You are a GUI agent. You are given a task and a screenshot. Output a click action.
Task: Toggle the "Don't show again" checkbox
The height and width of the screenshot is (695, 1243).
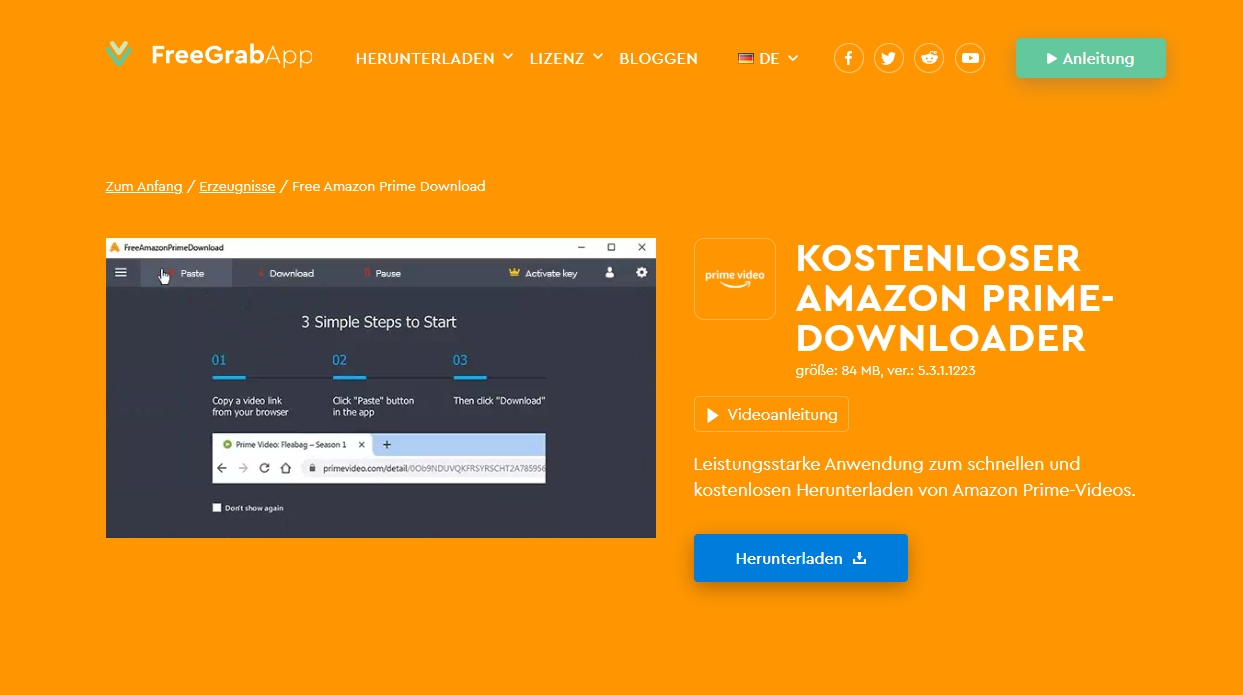coord(217,508)
